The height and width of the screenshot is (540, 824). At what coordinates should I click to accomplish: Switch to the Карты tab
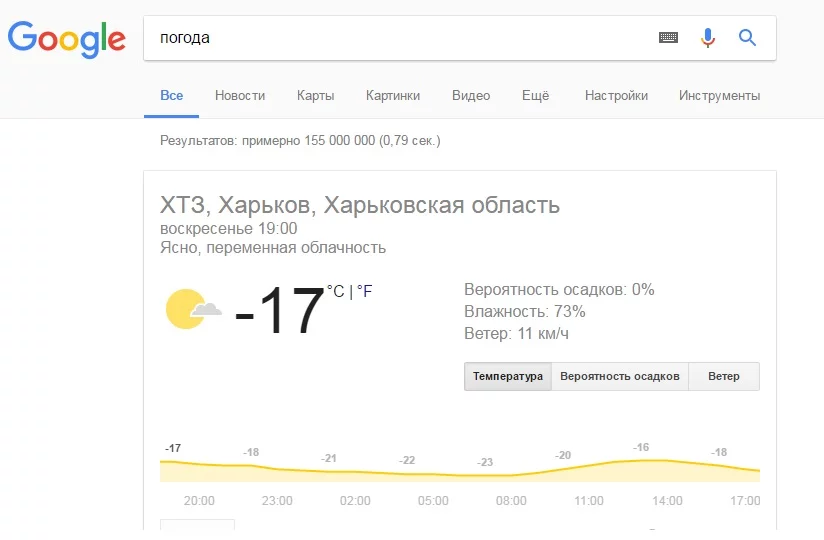pyautogui.click(x=315, y=96)
